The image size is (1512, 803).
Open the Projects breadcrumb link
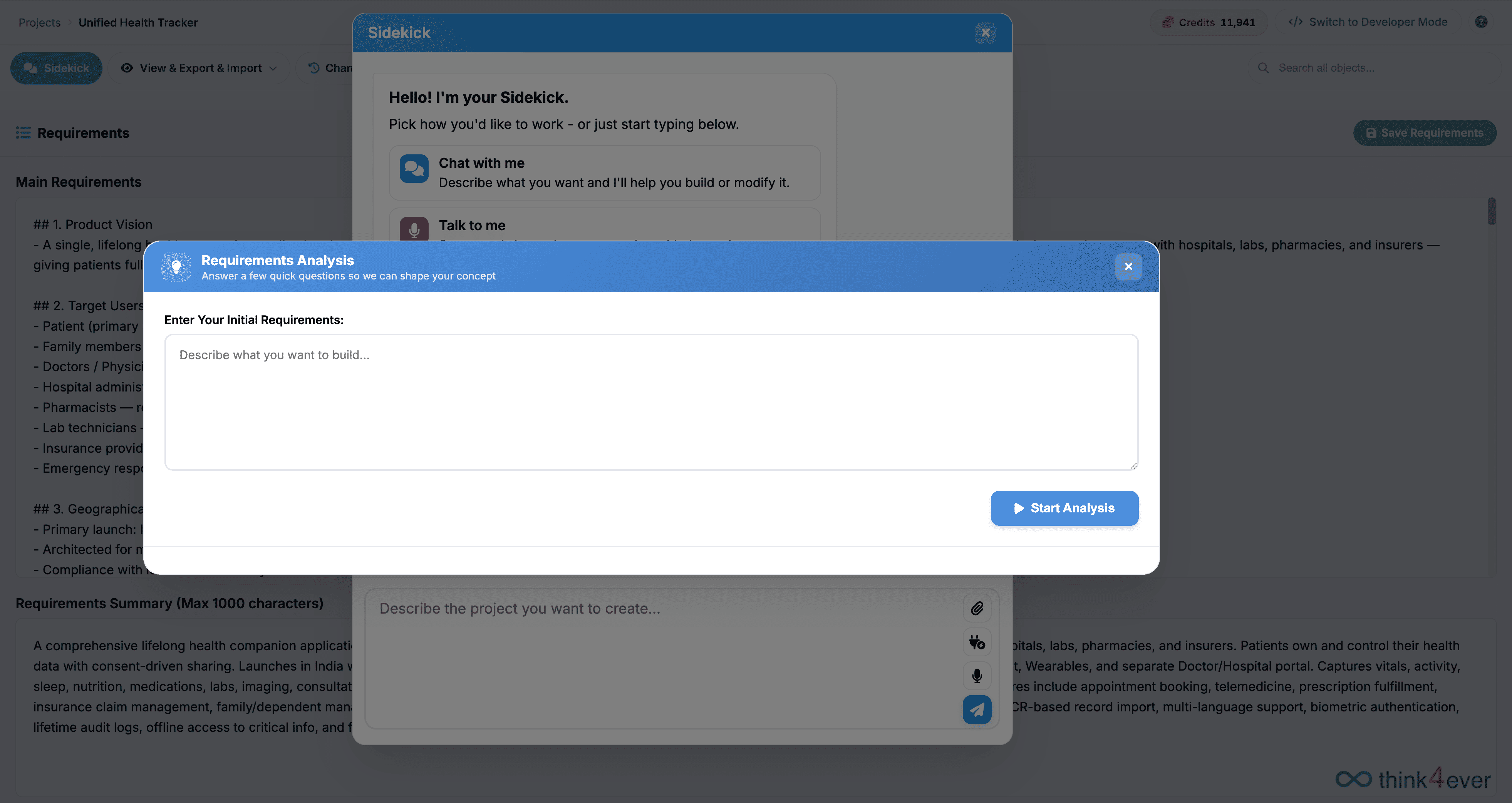pyautogui.click(x=39, y=22)
